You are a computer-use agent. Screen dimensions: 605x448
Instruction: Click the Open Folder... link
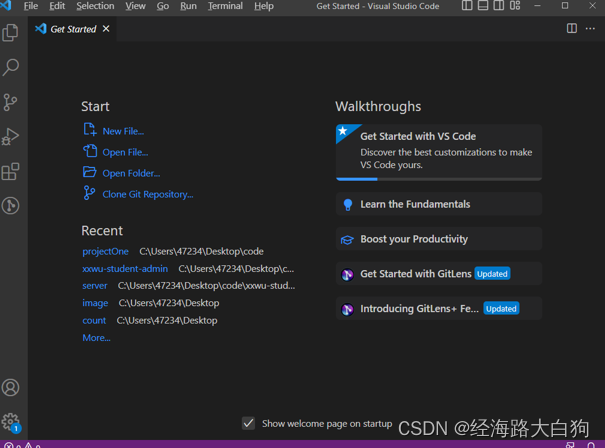(131, 173)
